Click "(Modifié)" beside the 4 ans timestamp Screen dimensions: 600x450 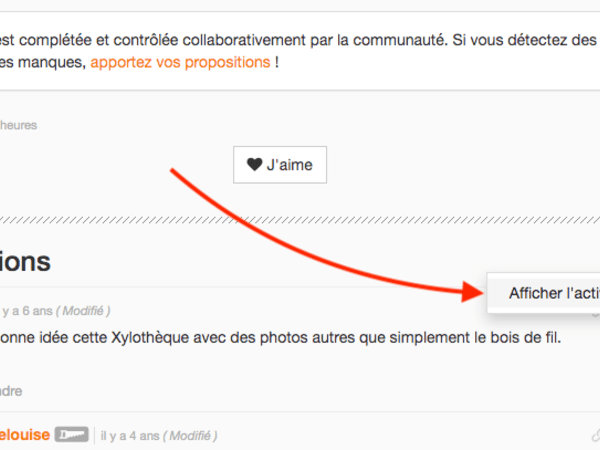tap(191, 436)
